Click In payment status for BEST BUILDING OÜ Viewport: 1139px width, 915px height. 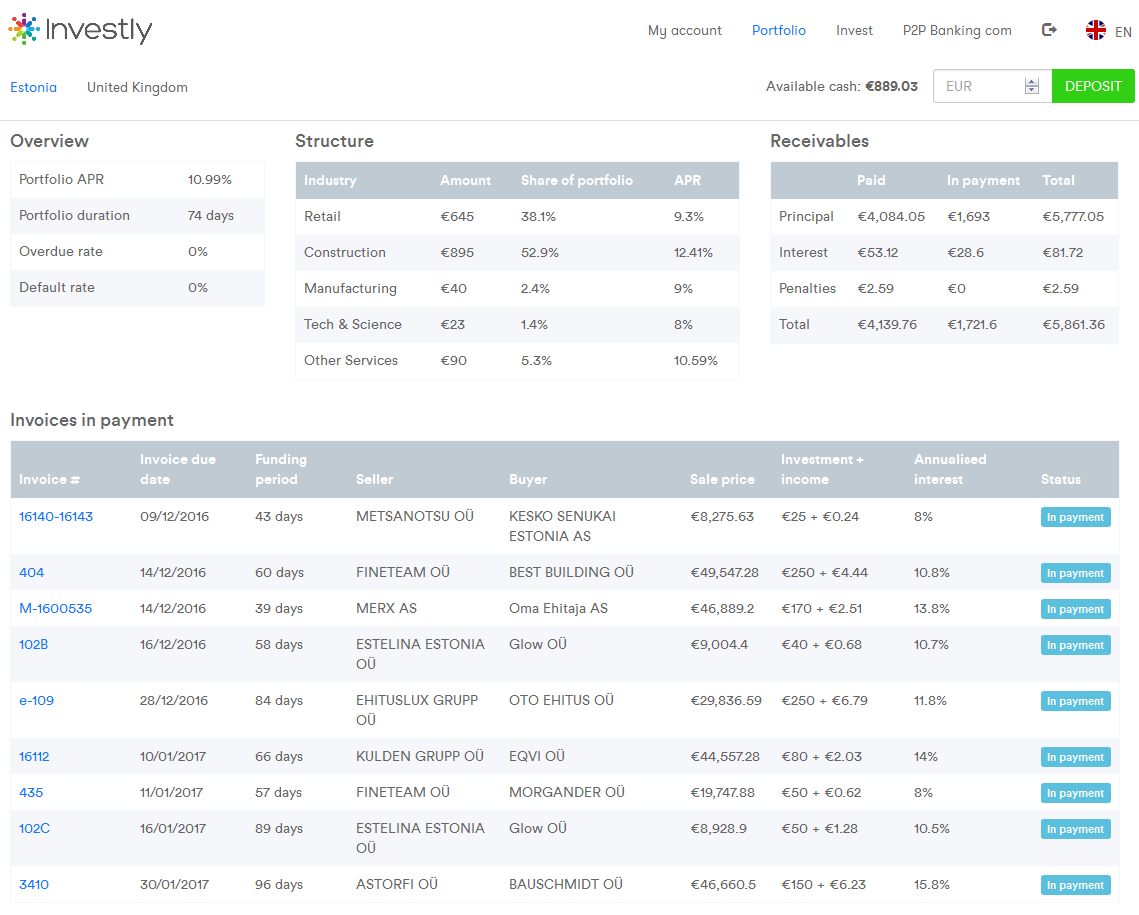point(1075,573)
